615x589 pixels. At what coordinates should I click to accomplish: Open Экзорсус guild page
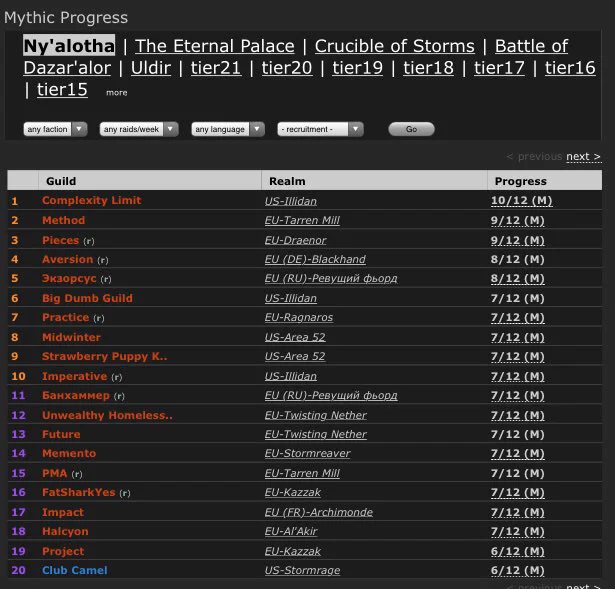(x=69, y=278)
